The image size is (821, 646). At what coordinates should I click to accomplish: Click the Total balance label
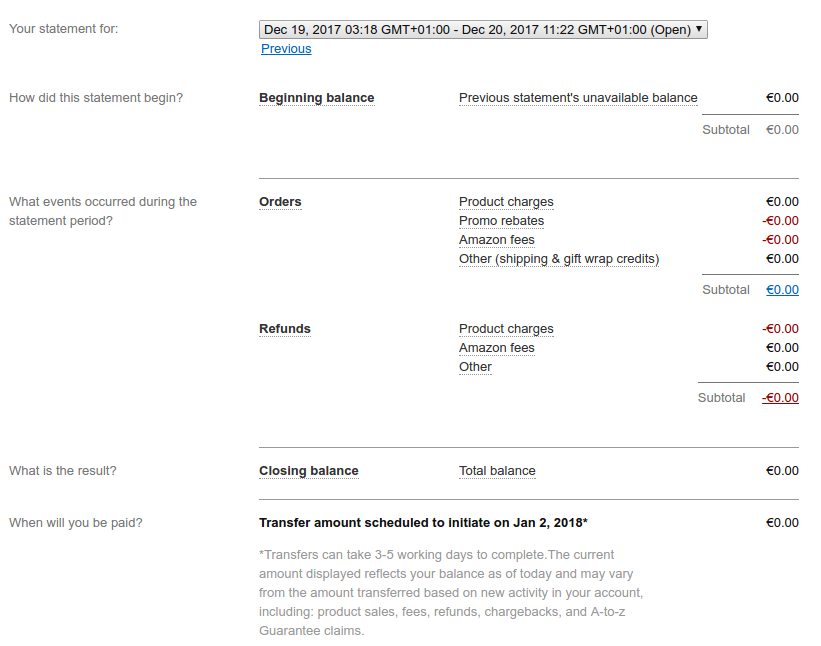tap(497, 471)
